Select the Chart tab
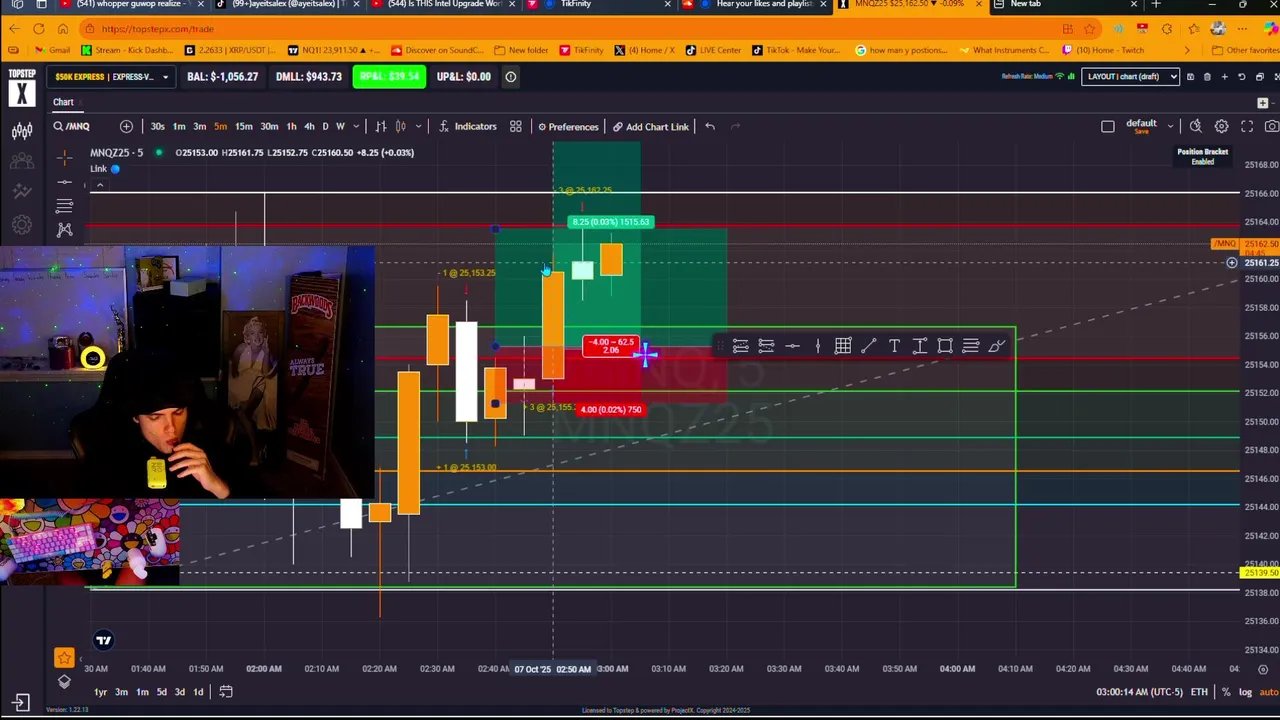This screenshot has width=1280, height=720. (63, 102)
